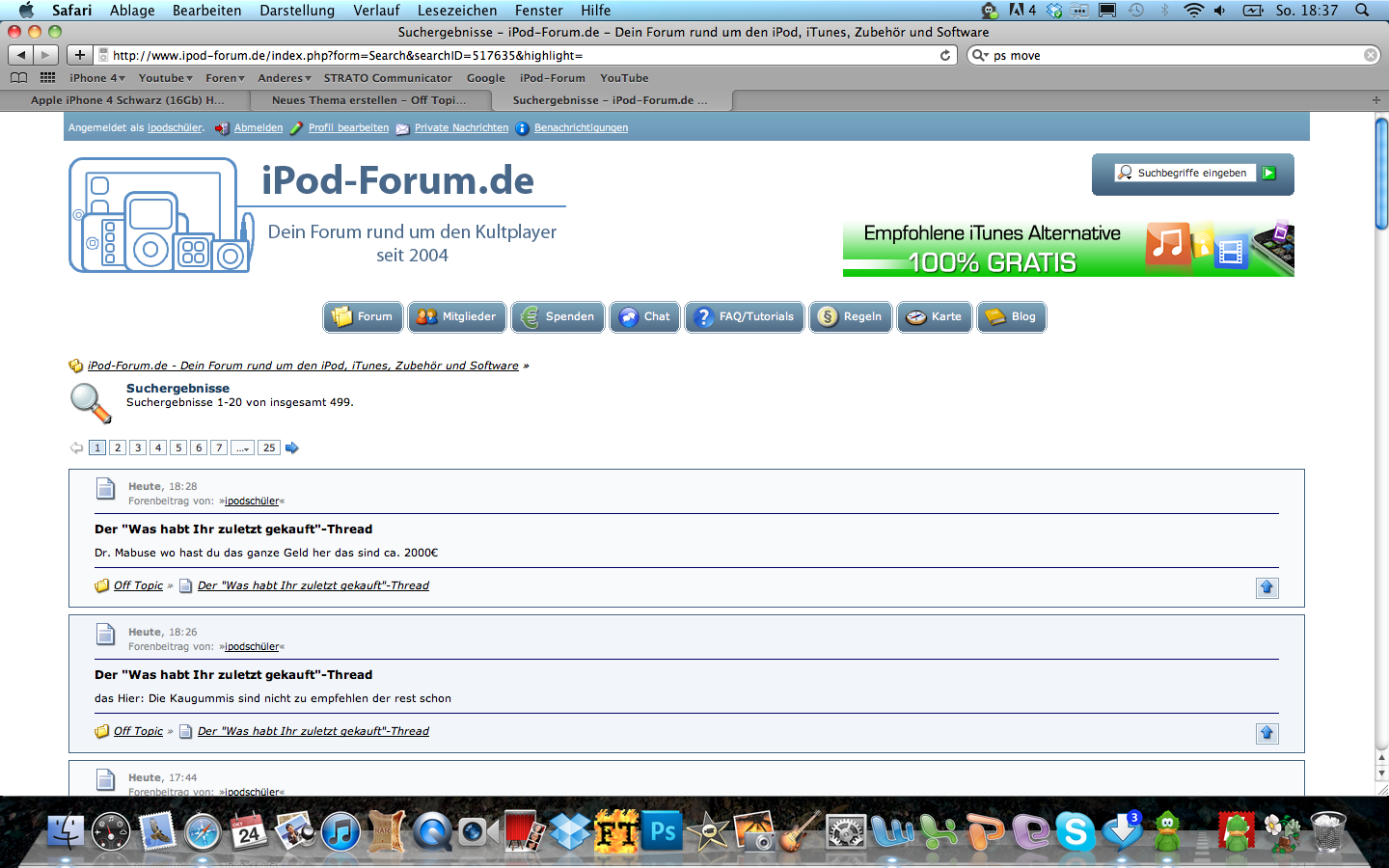
Task: Open STRATO Communicator bookmark
Action: click(x=388, y=78)
